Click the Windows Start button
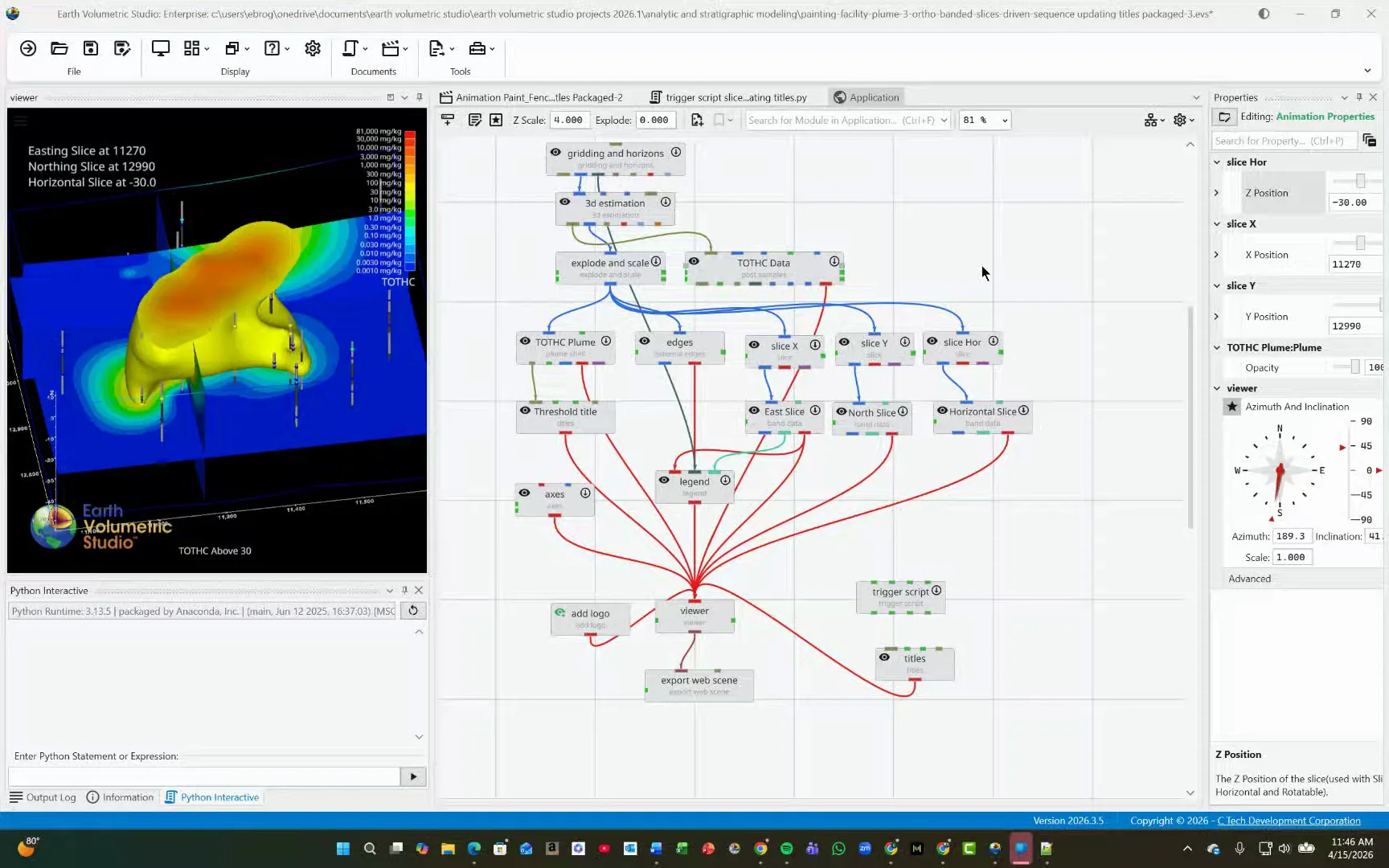1389x868 pixels. point(343,848)
